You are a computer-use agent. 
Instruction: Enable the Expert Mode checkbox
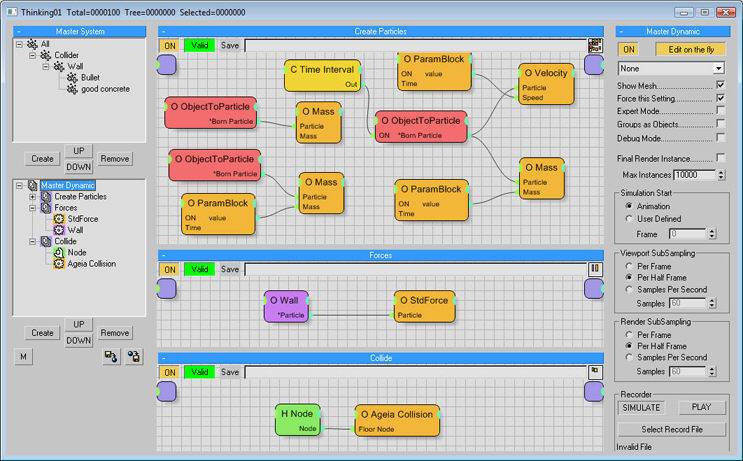(x=720, y=112)
